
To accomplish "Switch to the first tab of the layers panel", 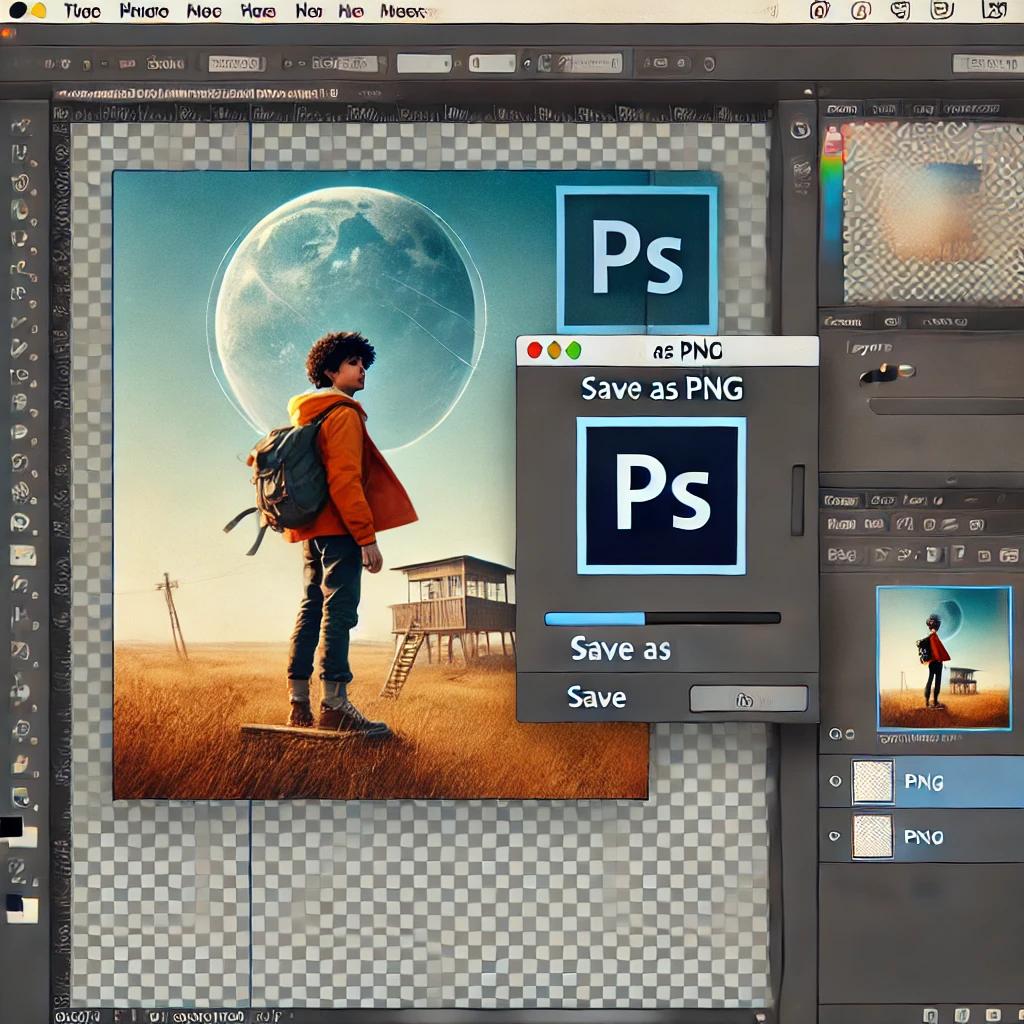I will [x=840, y=501].
